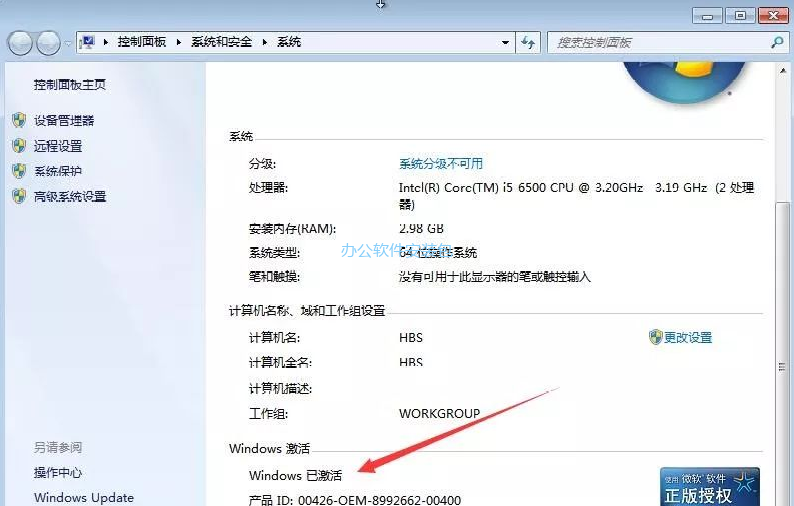Screen dimensions: 794x506
Task: Click shield icon beside 设备管理器
Action: click(x=19, y=121)
